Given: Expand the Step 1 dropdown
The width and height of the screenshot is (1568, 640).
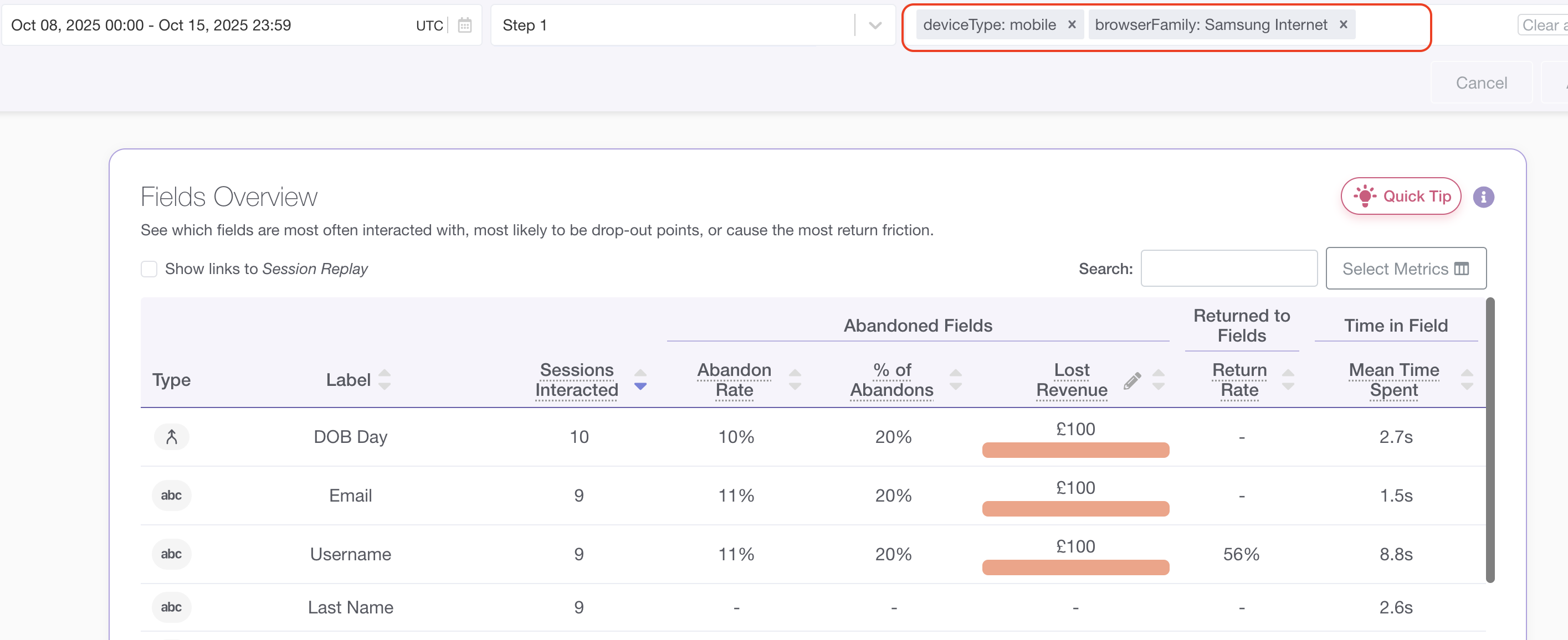Looking at the screenshot, I should (875, 25).
